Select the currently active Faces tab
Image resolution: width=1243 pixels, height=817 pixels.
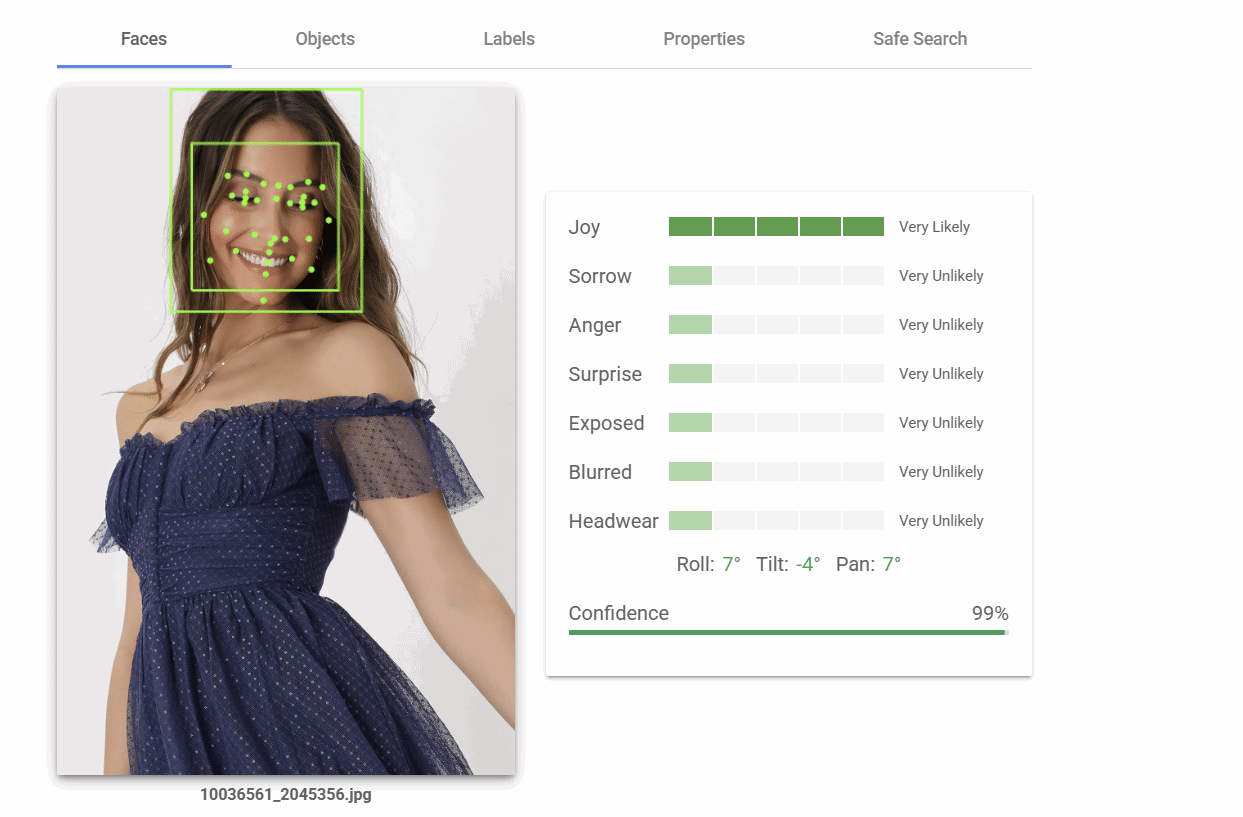[143, 39]
